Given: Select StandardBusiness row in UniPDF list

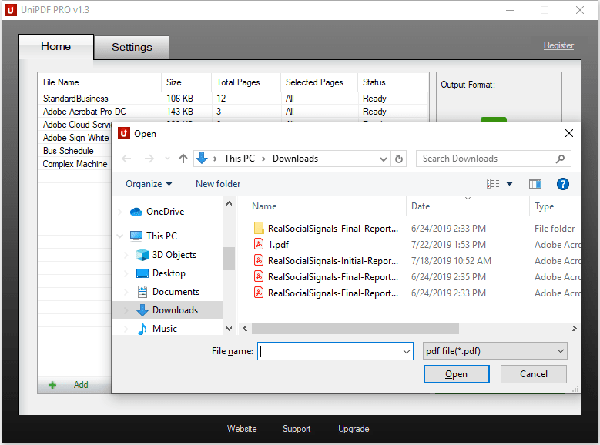Looking at the screenshot, I should (x=232, y=99).
